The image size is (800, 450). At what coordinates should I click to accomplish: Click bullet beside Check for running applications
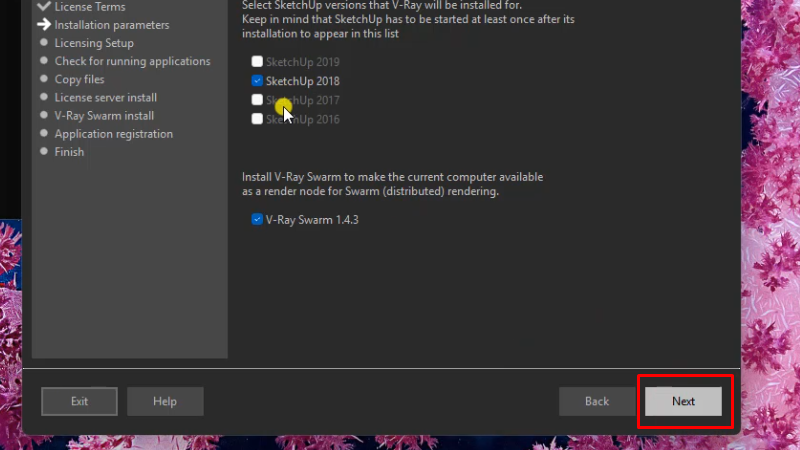(x=44, y=60)
